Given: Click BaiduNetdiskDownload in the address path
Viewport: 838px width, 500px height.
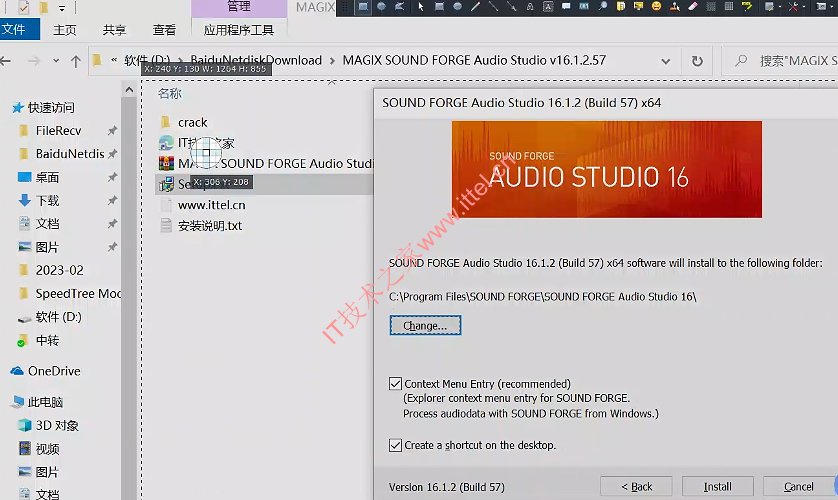Looking at the screenshot, I should click(256, 60).
